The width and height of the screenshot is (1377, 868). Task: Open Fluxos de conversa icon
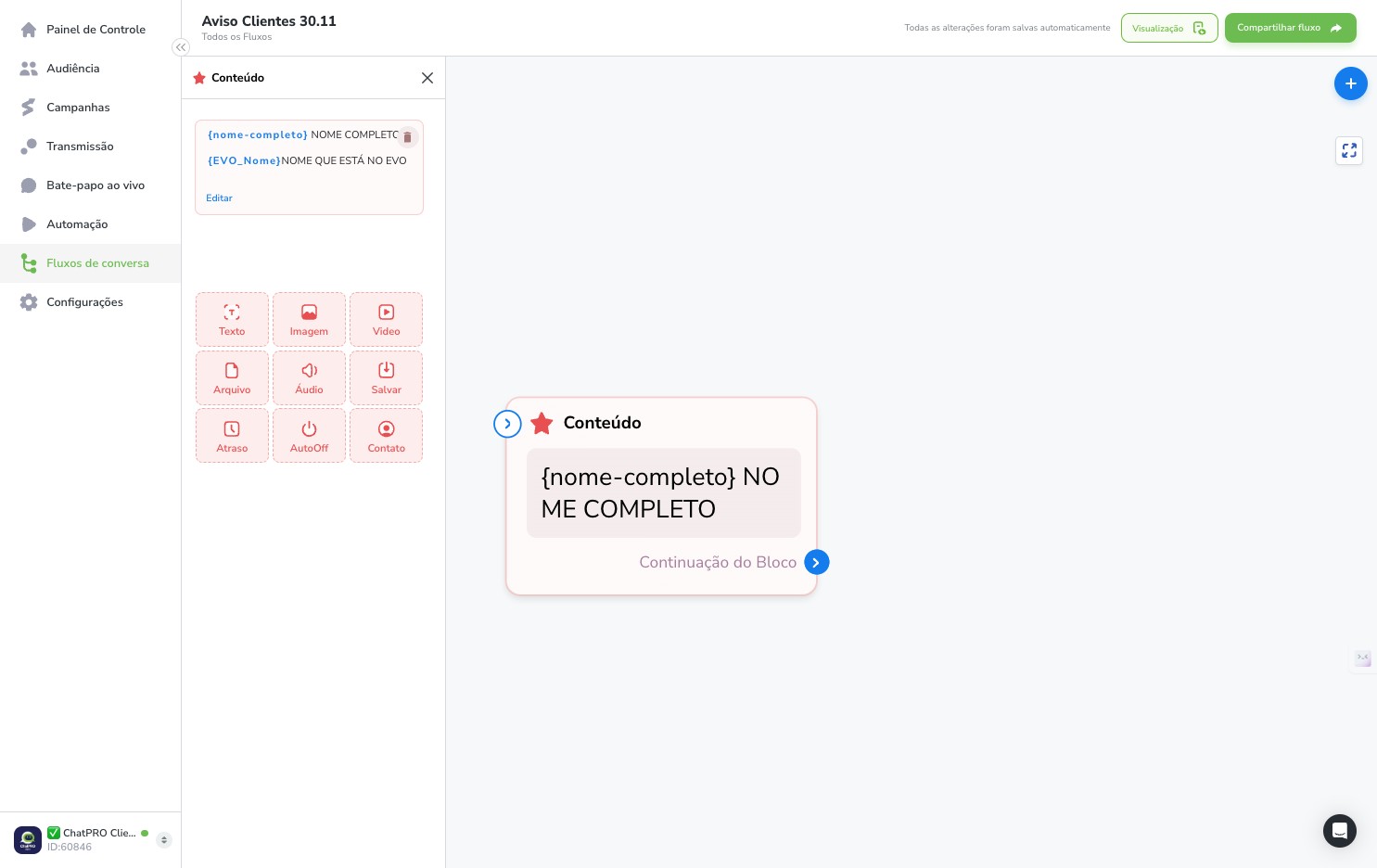[x=29, y=263]
